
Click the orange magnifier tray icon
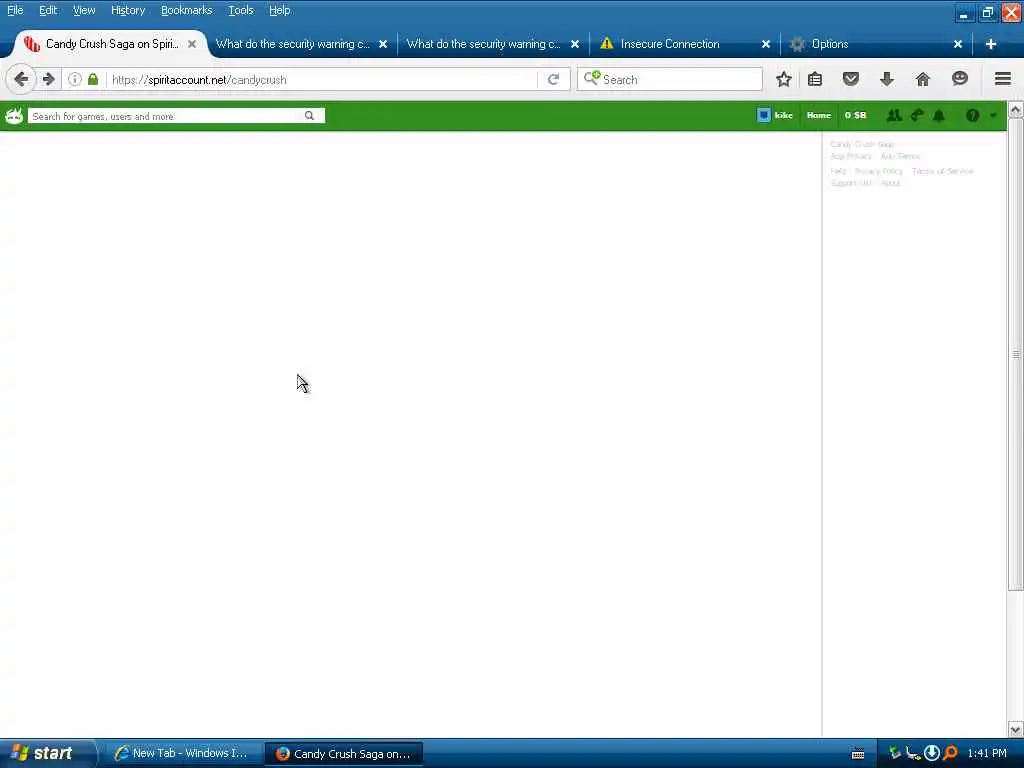tap(951, 753)
